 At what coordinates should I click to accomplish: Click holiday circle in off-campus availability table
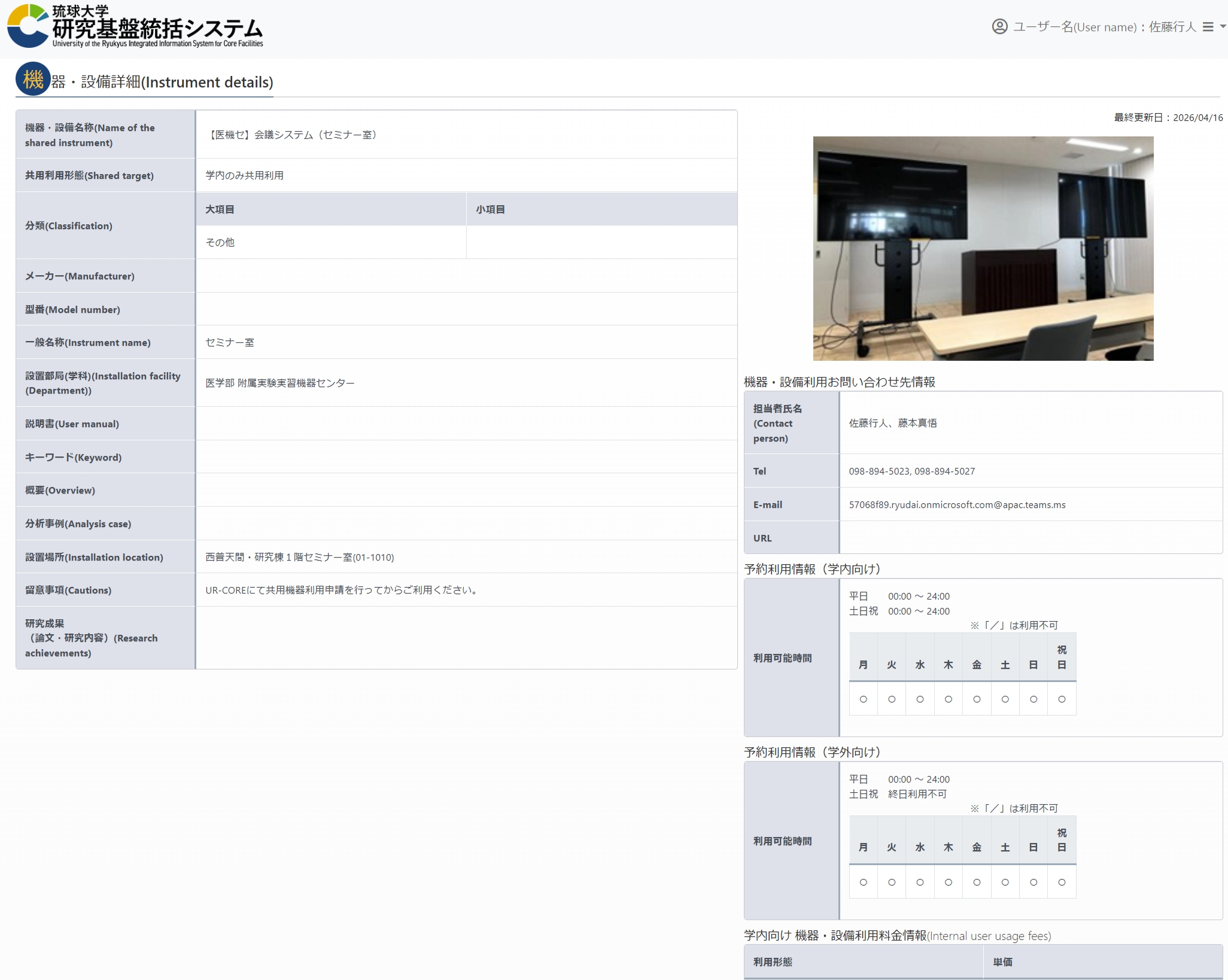point(1061,882)
